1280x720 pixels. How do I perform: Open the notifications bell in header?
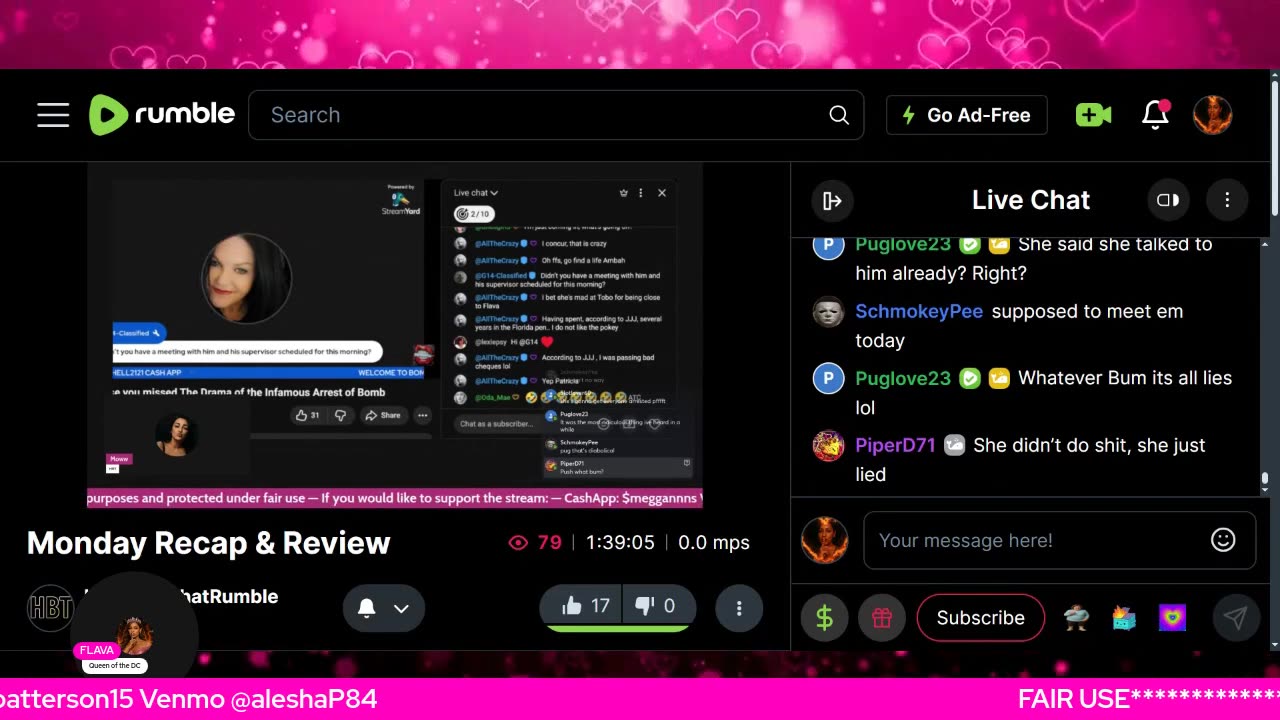tap(1156, 115)
